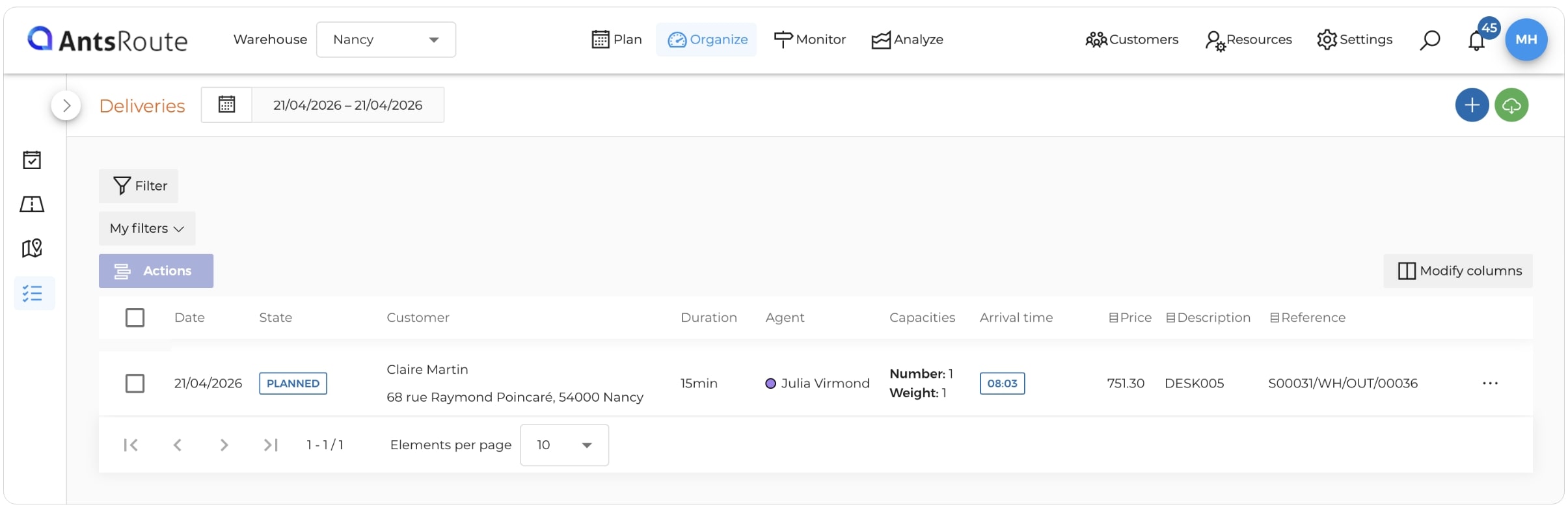Open Elements per page dropdown
Image resolution: width=1568 pixels, height=509 pixels.
point(564,445)
